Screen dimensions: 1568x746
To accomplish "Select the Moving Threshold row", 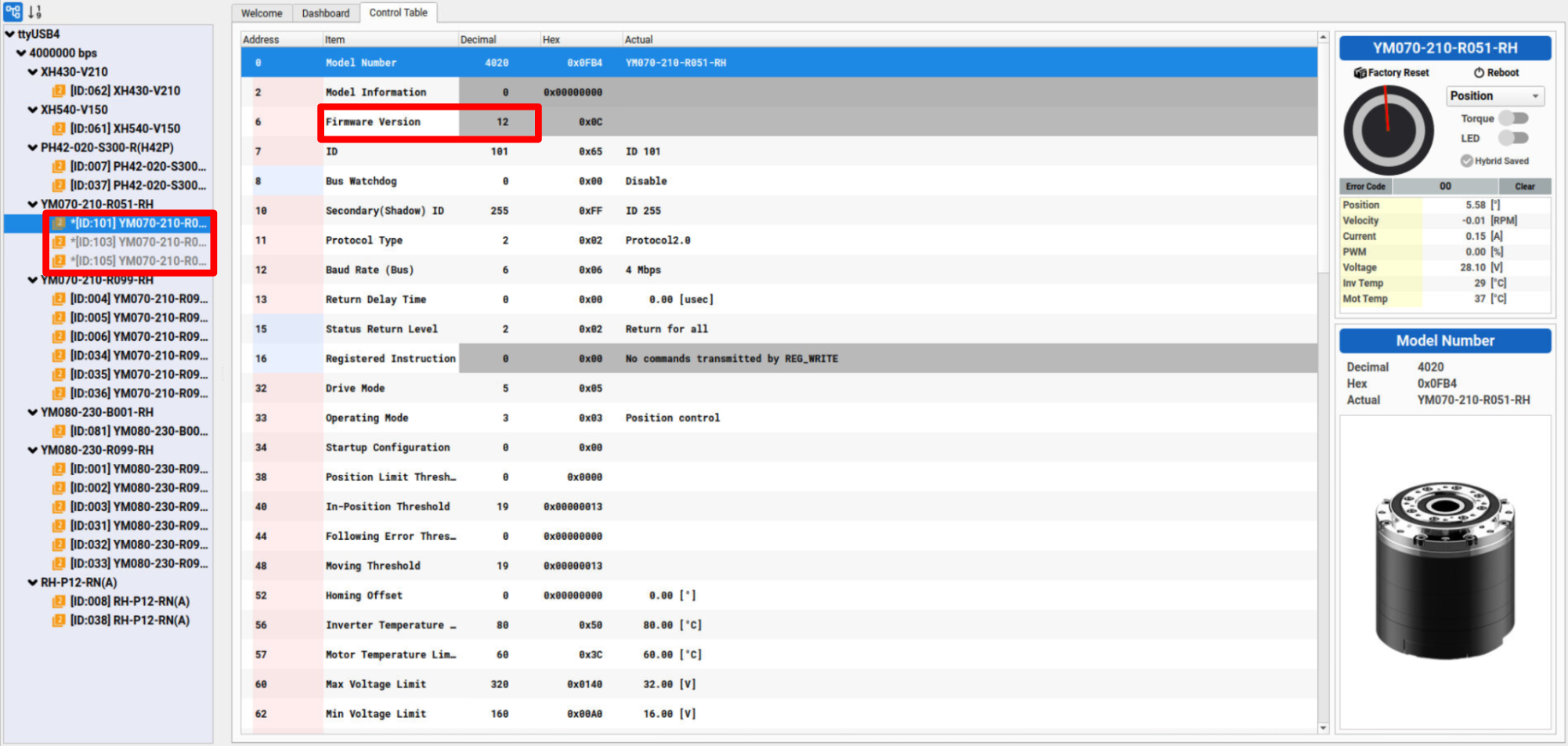I will (x=779, y=566).
